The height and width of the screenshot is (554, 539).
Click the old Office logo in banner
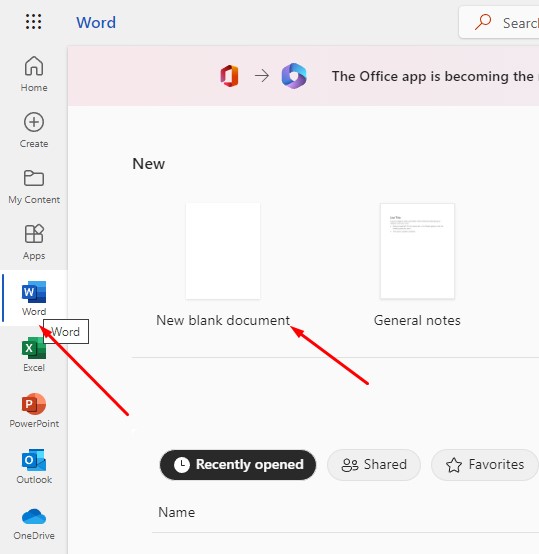click(x=229, y=76)
